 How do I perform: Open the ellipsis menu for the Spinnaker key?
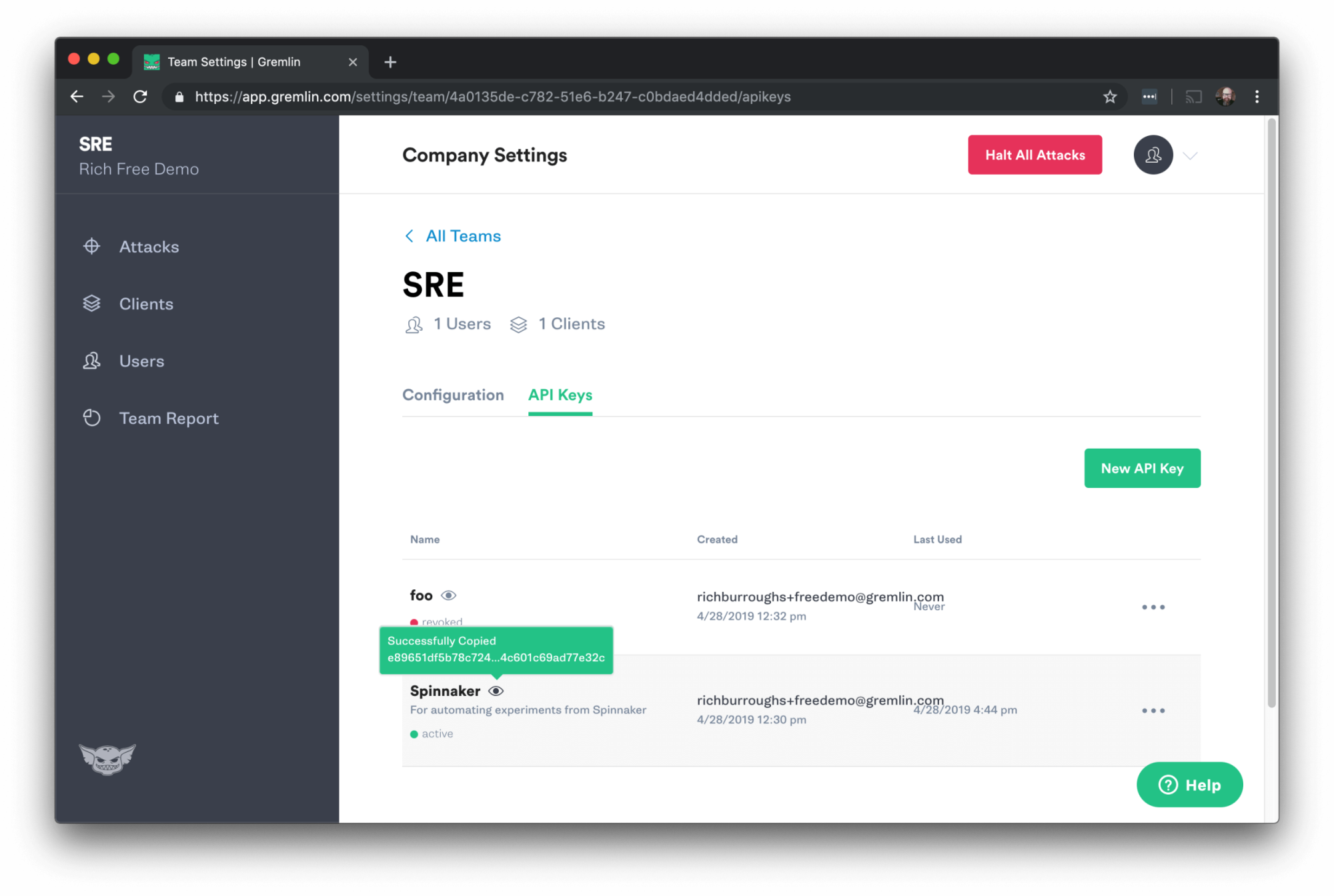(x=1153, y=710)
